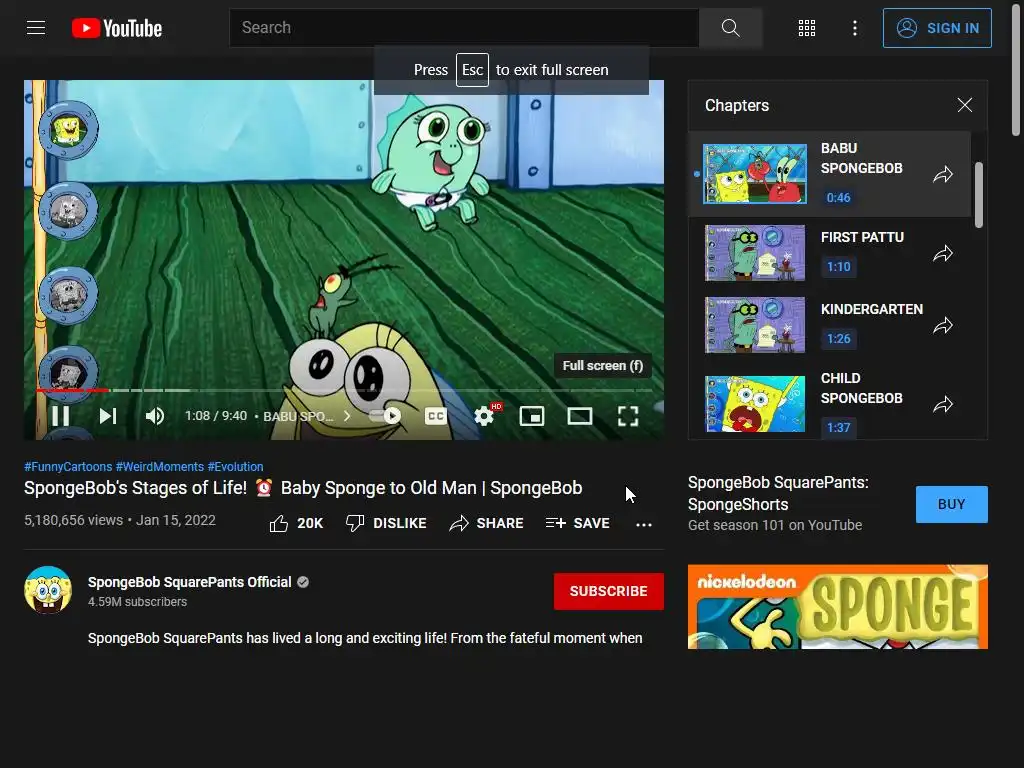1024x768 pixels.
Task: Focus the Search input field
Action: pyautogui.click(x=464, y=28)
